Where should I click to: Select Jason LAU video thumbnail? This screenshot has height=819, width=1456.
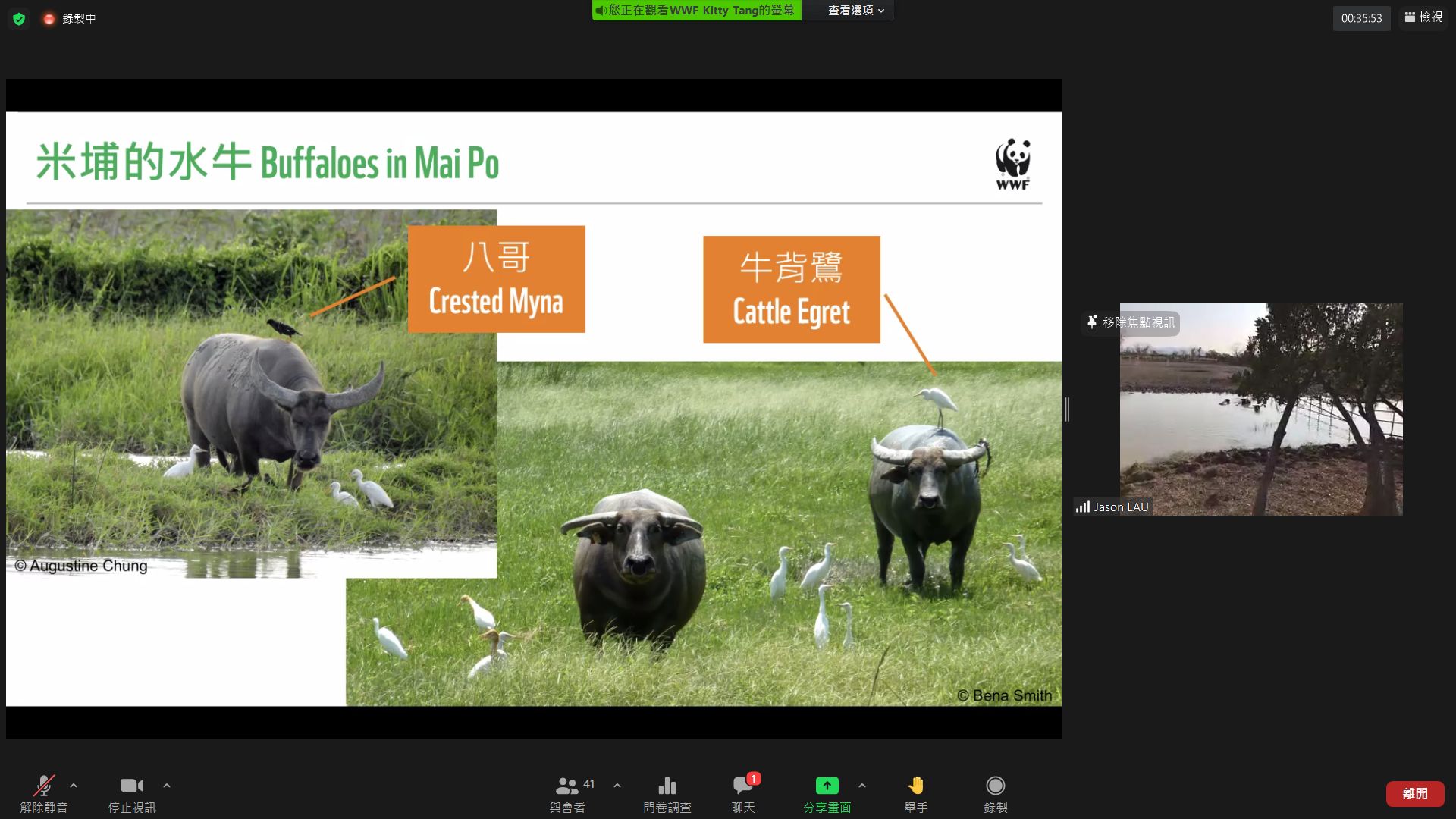[x=1261, y=409]
